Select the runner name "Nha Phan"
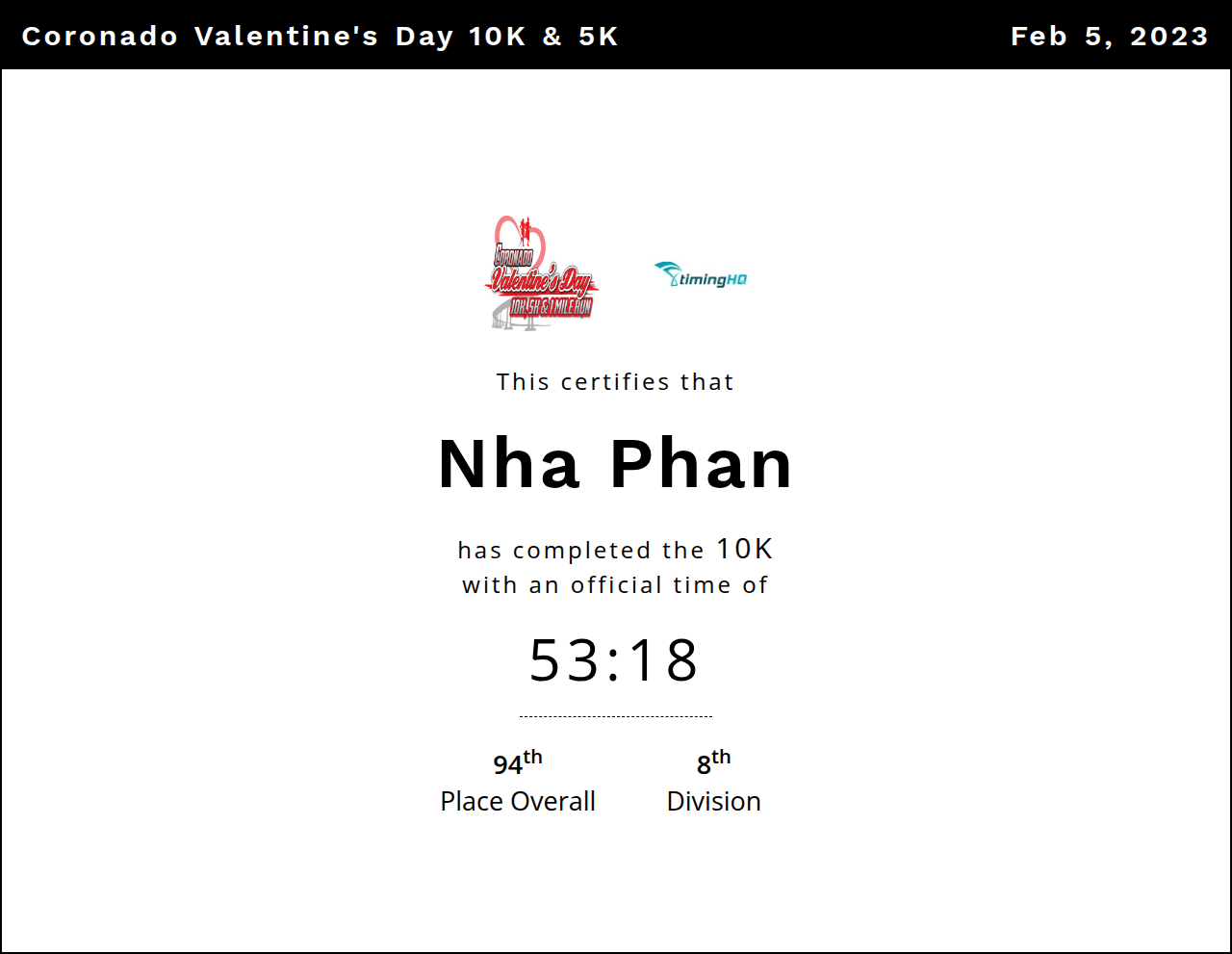Screen dimensions: 1232x954 click(x=615, y=464)
